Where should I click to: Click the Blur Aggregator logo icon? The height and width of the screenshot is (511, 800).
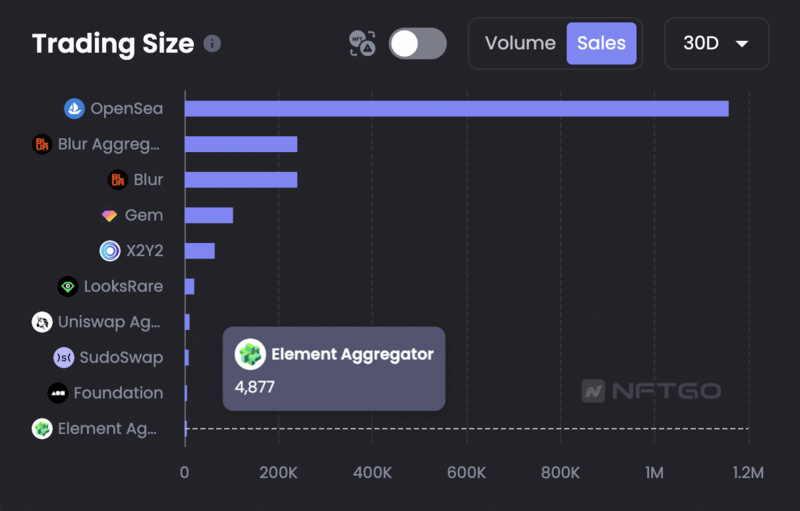[42, 144]
